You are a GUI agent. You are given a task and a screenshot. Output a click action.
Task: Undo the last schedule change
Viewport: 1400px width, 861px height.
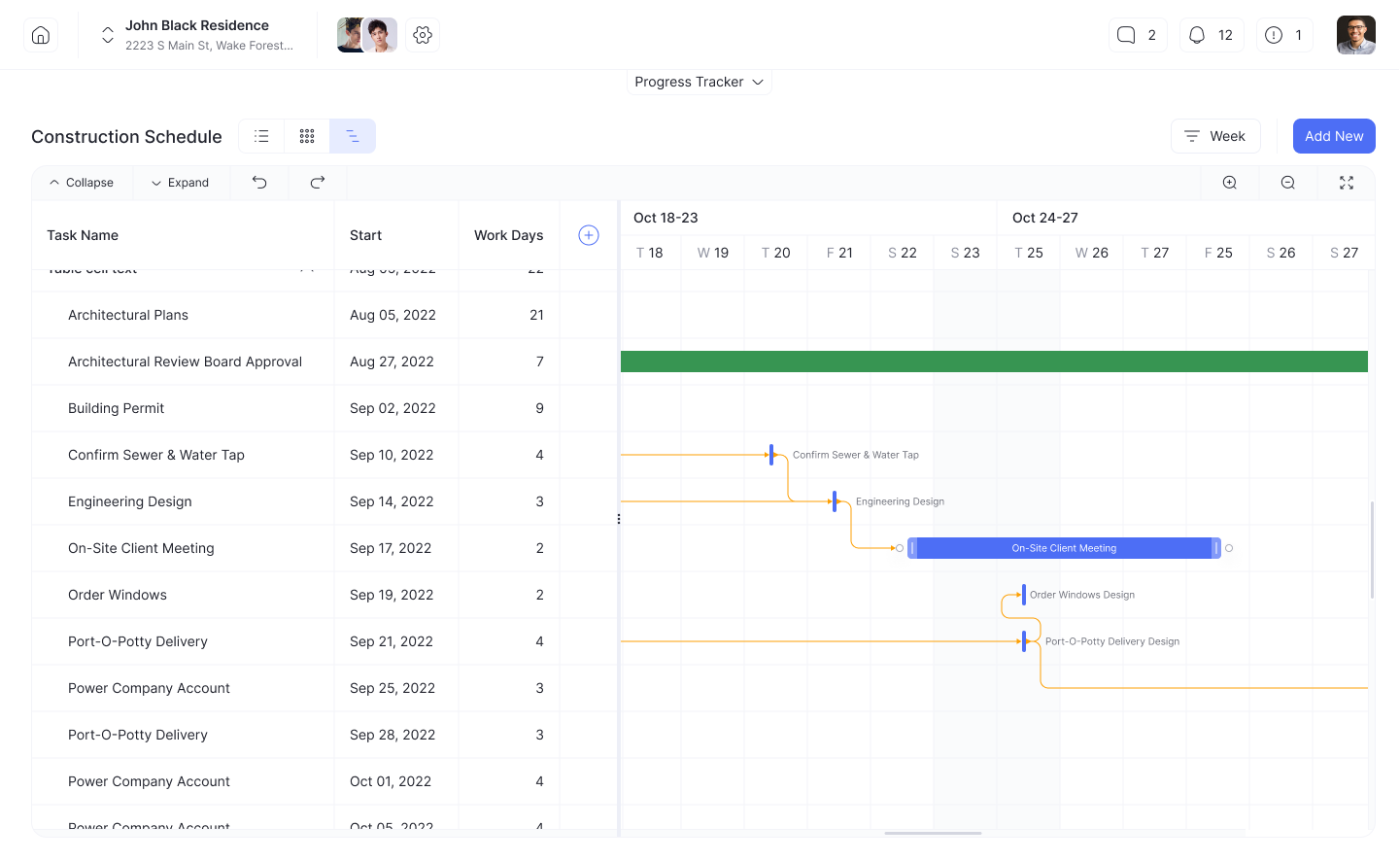point(258,182)
